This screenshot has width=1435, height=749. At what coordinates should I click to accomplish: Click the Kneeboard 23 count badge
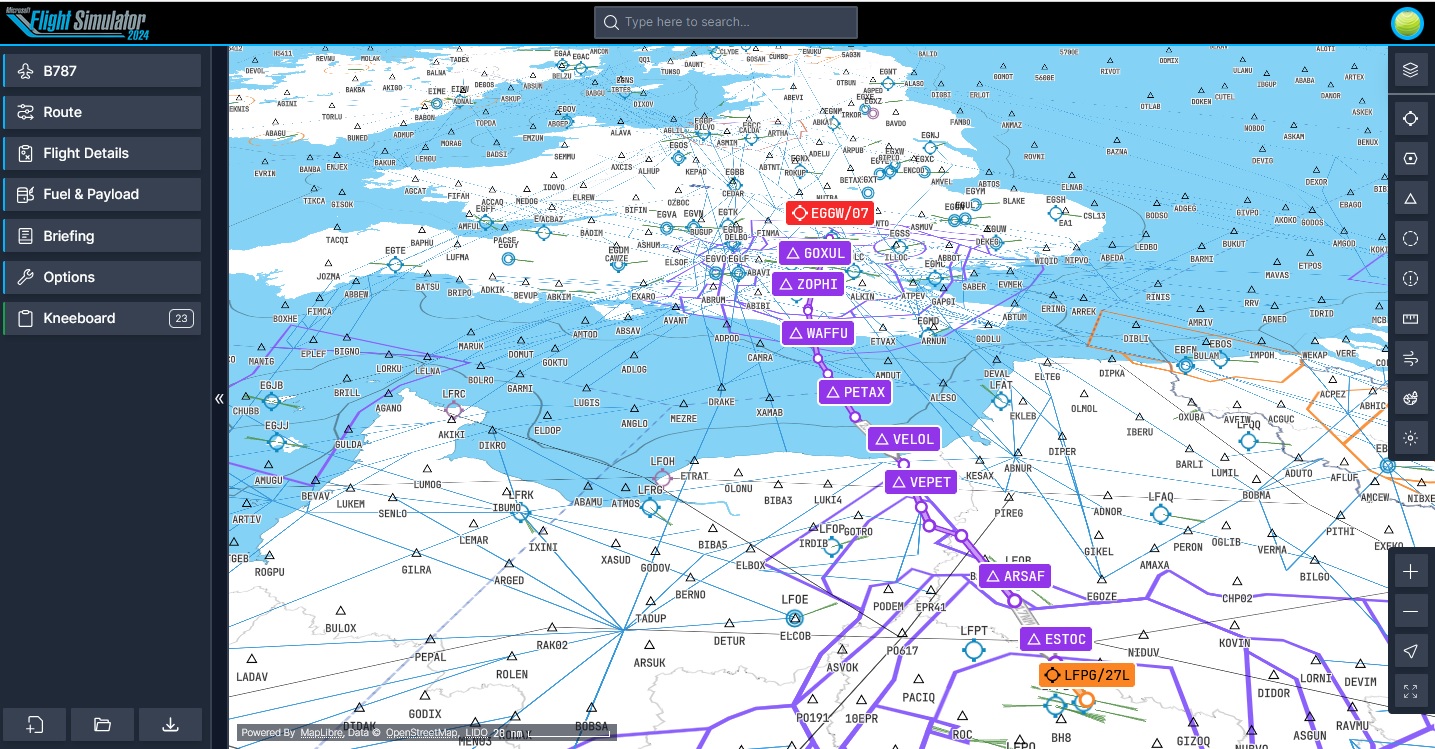(x=180, y=319)
